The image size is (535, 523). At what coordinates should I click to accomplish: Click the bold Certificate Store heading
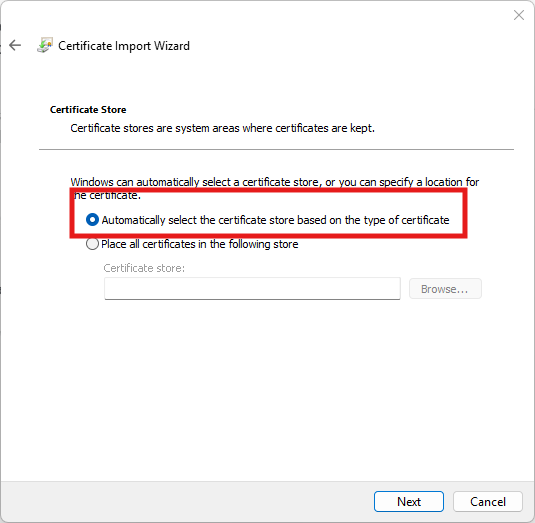[88, 110]
